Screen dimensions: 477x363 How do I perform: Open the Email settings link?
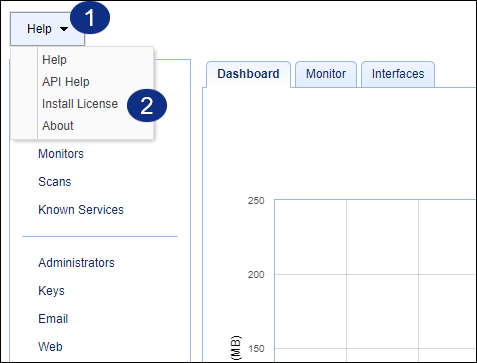(53, 319)
